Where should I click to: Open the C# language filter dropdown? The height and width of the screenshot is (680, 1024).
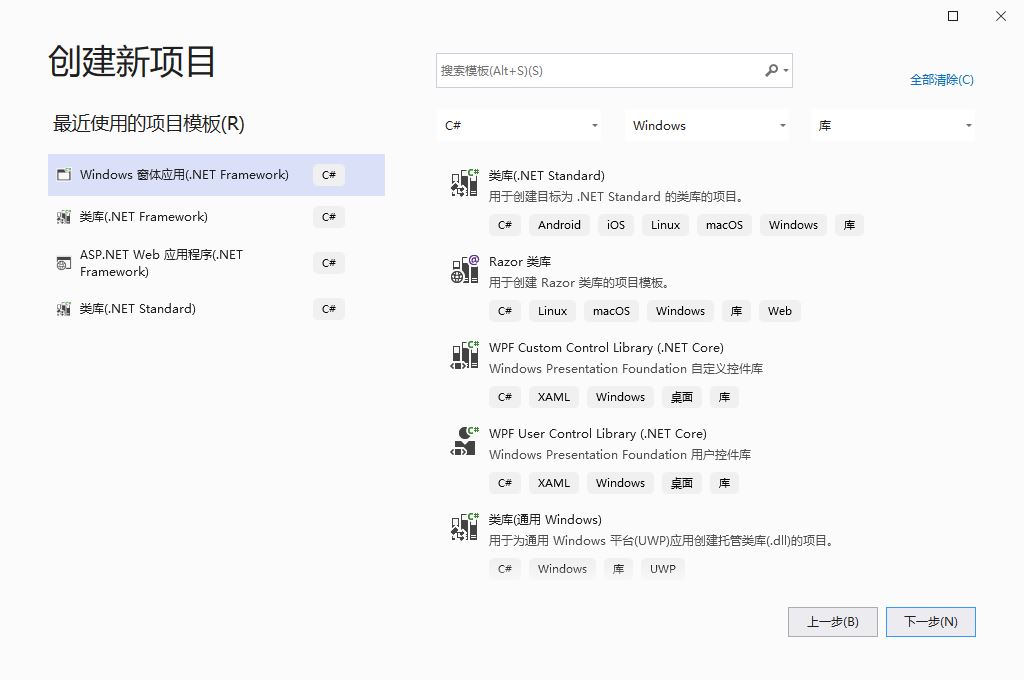tap(519, 125)
